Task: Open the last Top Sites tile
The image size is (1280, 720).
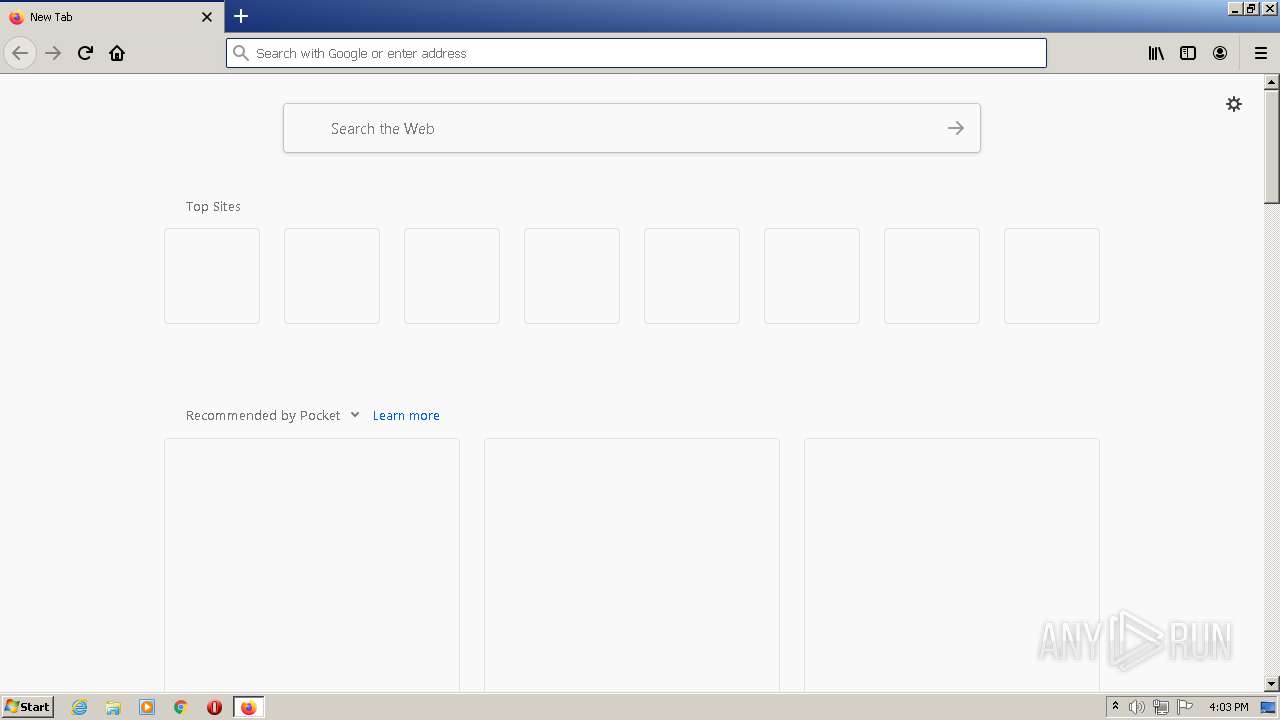Action: pos(1052,276)
